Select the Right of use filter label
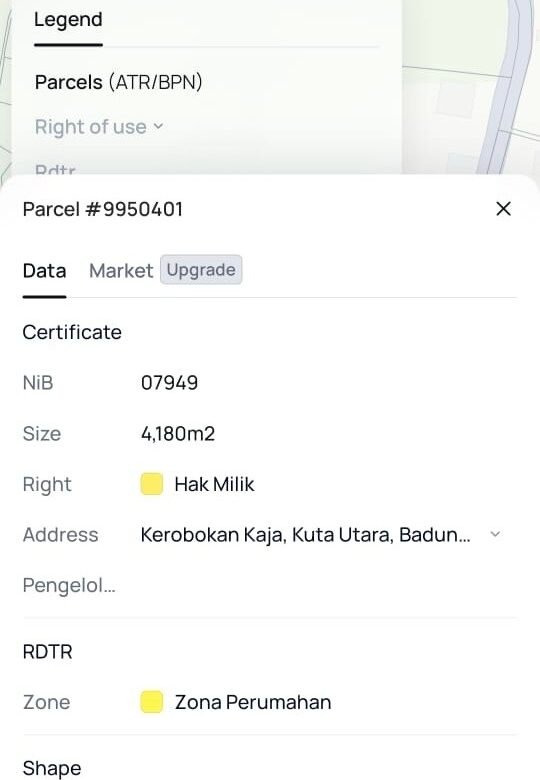Viewport: 540px width, 780px height. [x=90, y=127]
